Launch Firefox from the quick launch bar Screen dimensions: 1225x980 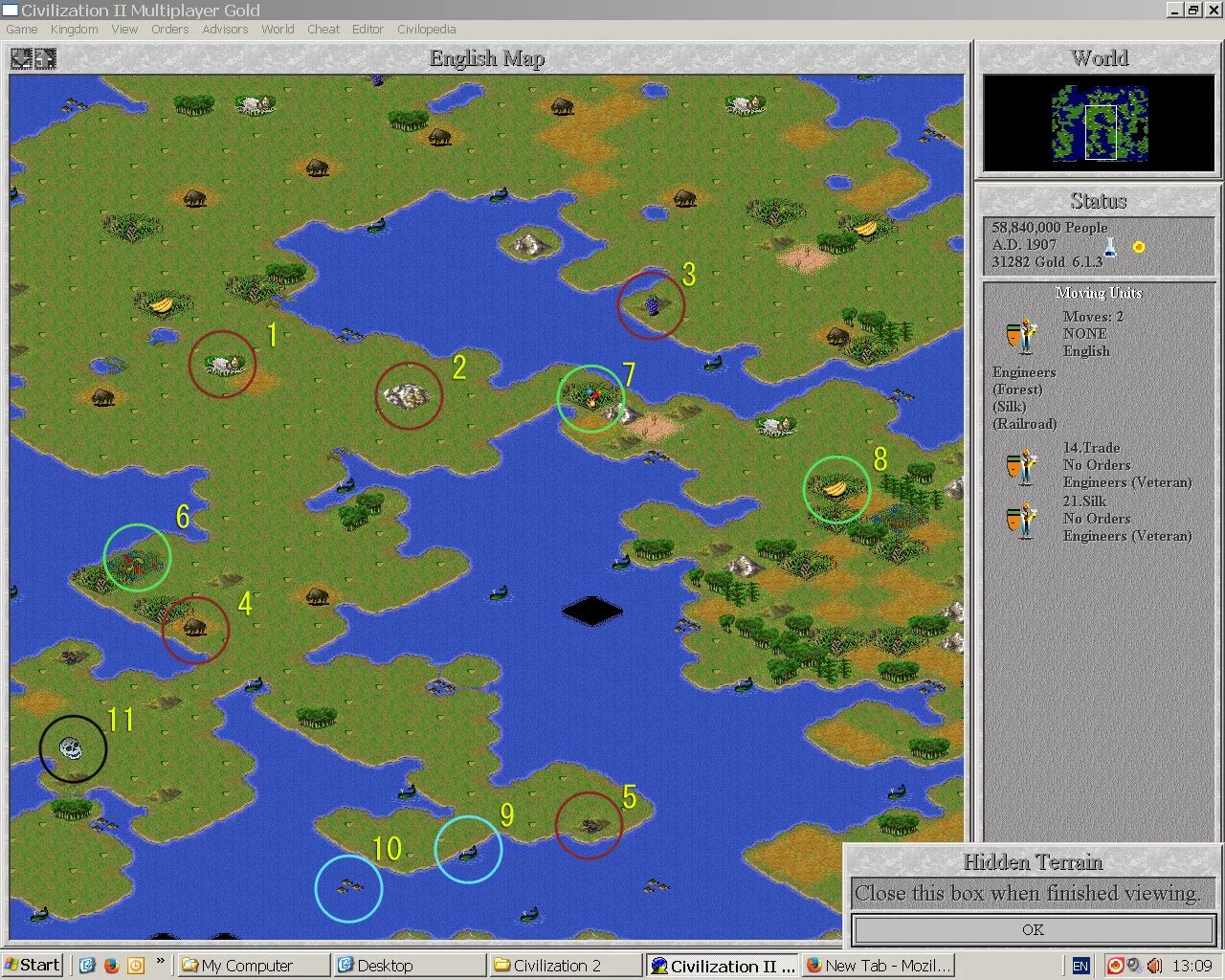111,965
